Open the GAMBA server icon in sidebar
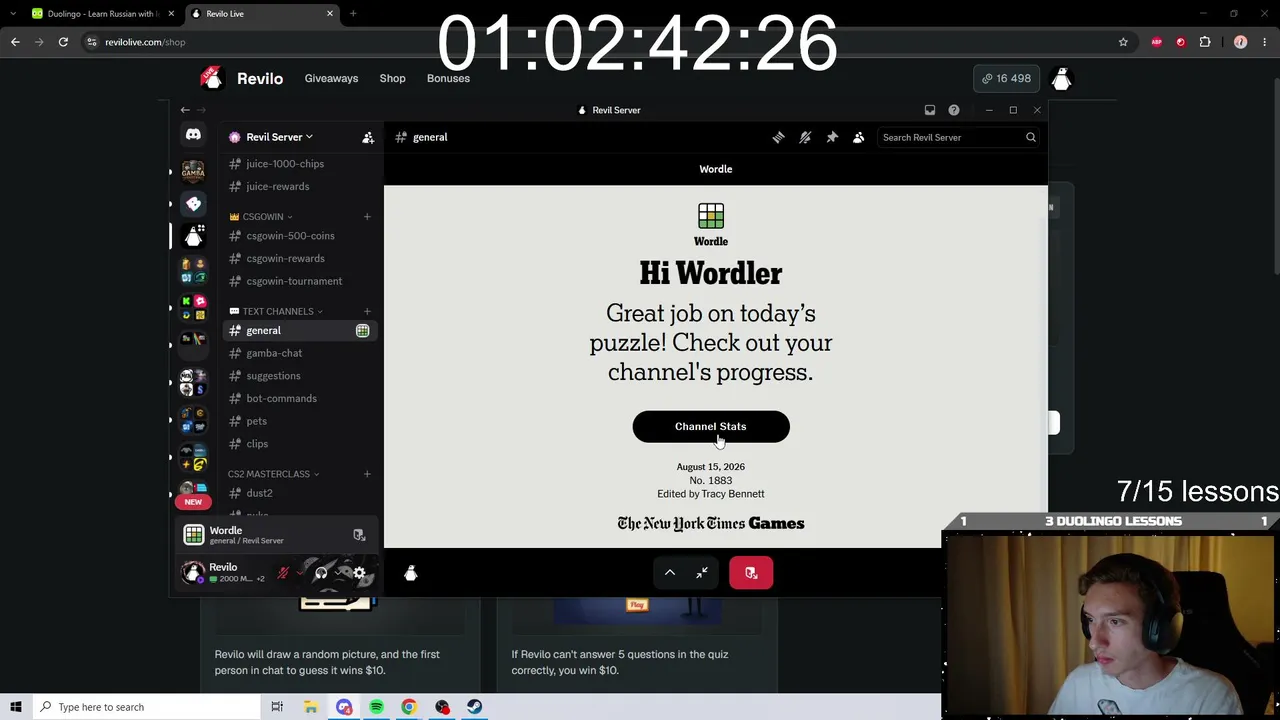 (x=193, y=171)
